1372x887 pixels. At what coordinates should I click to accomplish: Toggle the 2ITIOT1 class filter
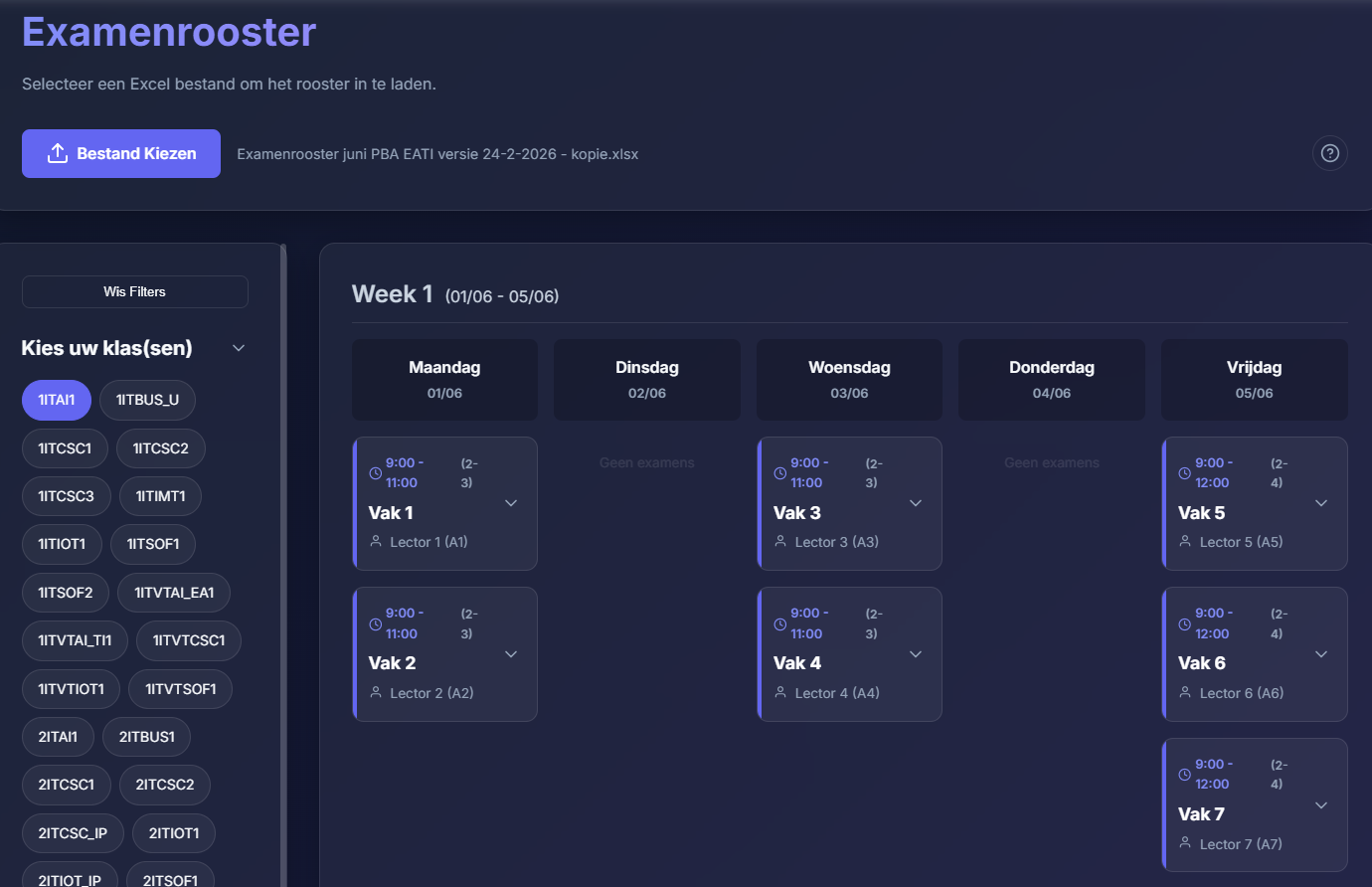(x=174, y=833)
